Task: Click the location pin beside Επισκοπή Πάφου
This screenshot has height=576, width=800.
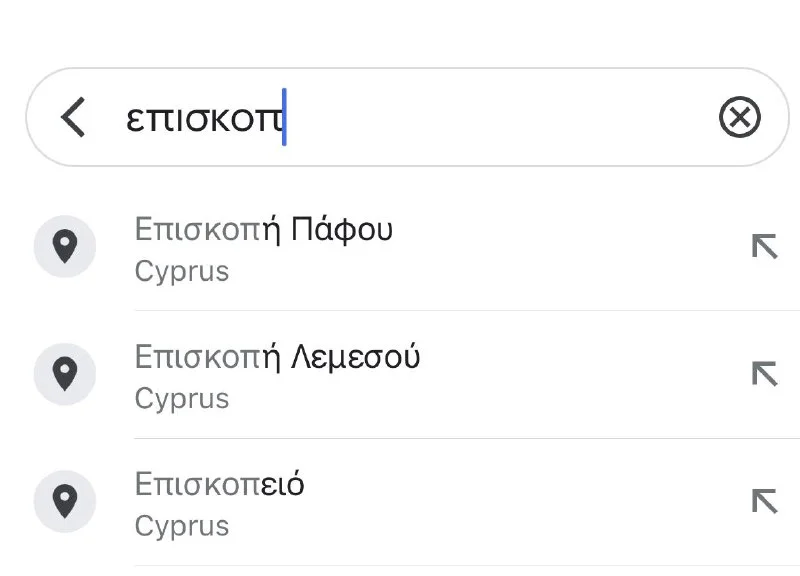Action: (65, 246)
